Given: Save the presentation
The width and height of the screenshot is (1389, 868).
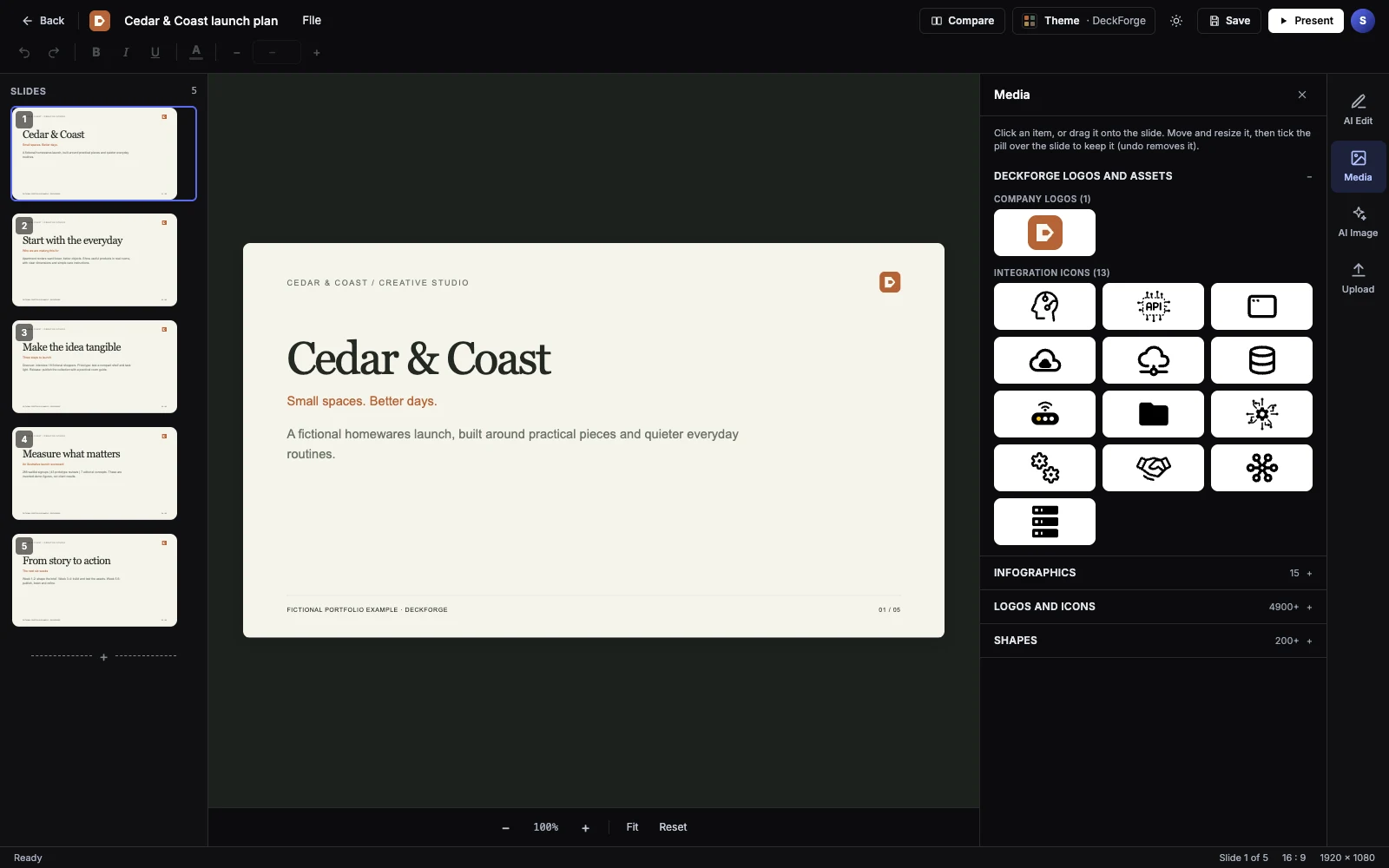Looking at the screenshot, I should [x=1229, y=21].
